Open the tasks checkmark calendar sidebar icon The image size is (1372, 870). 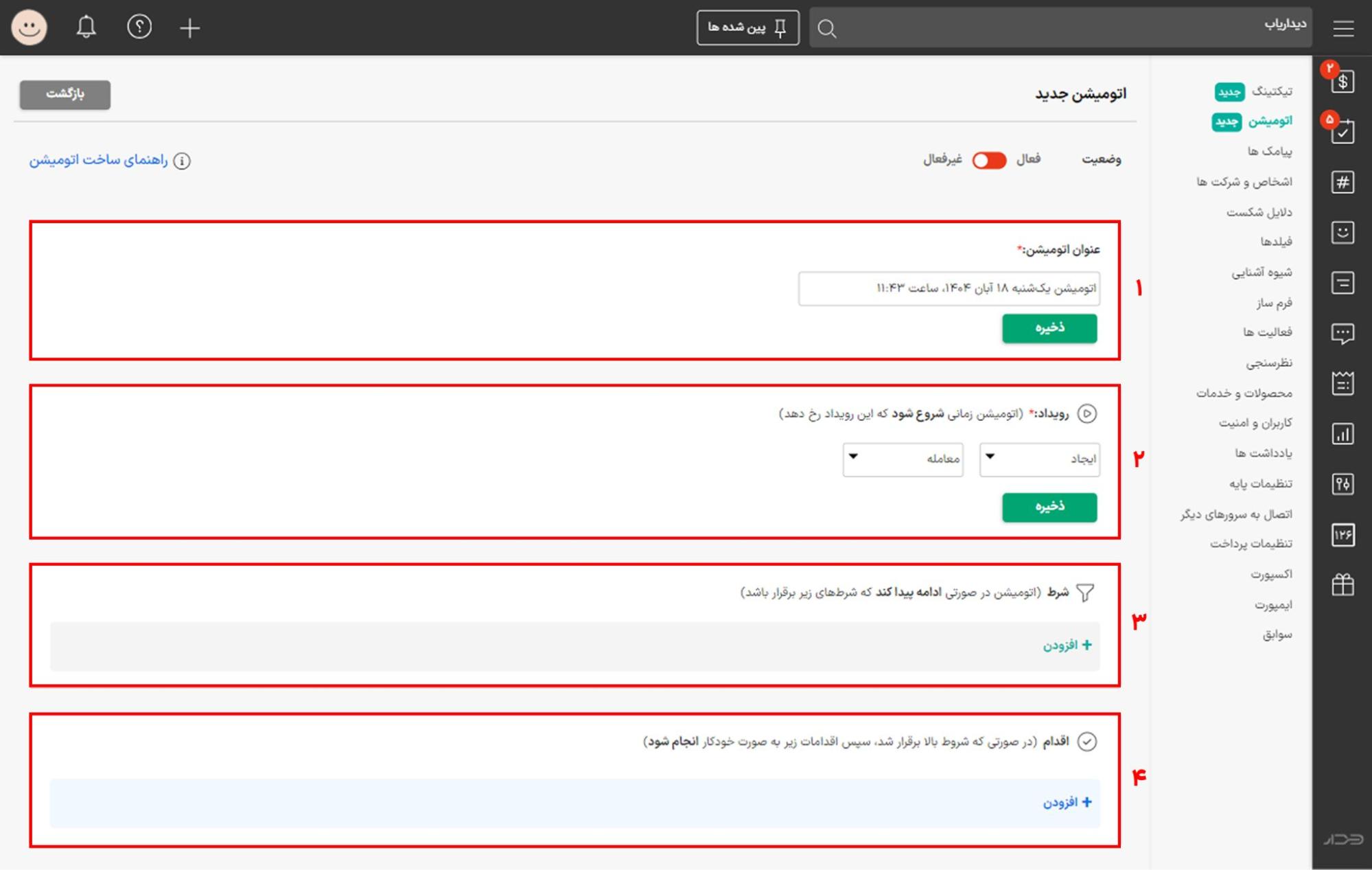(x=1342, y=131)
